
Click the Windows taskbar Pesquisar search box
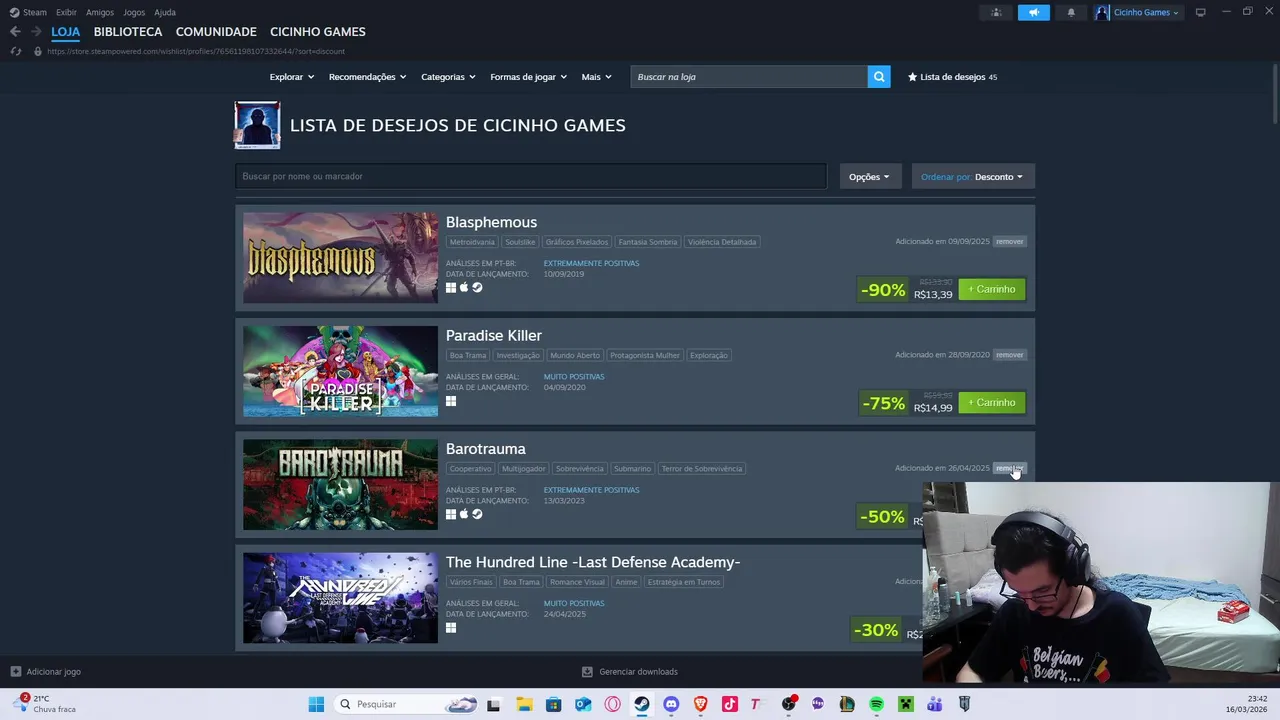pyautogui.click(x=404, y=704)
